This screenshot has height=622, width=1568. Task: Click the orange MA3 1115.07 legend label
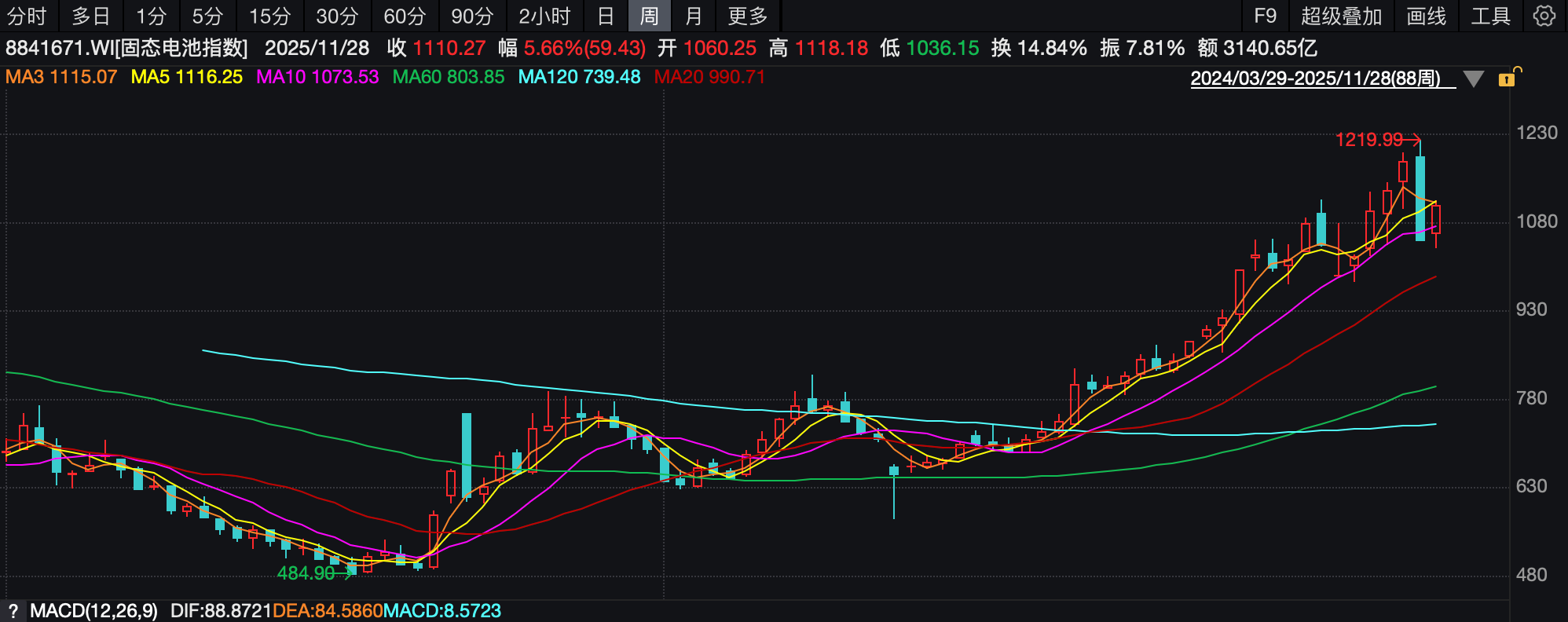(61, 77)
